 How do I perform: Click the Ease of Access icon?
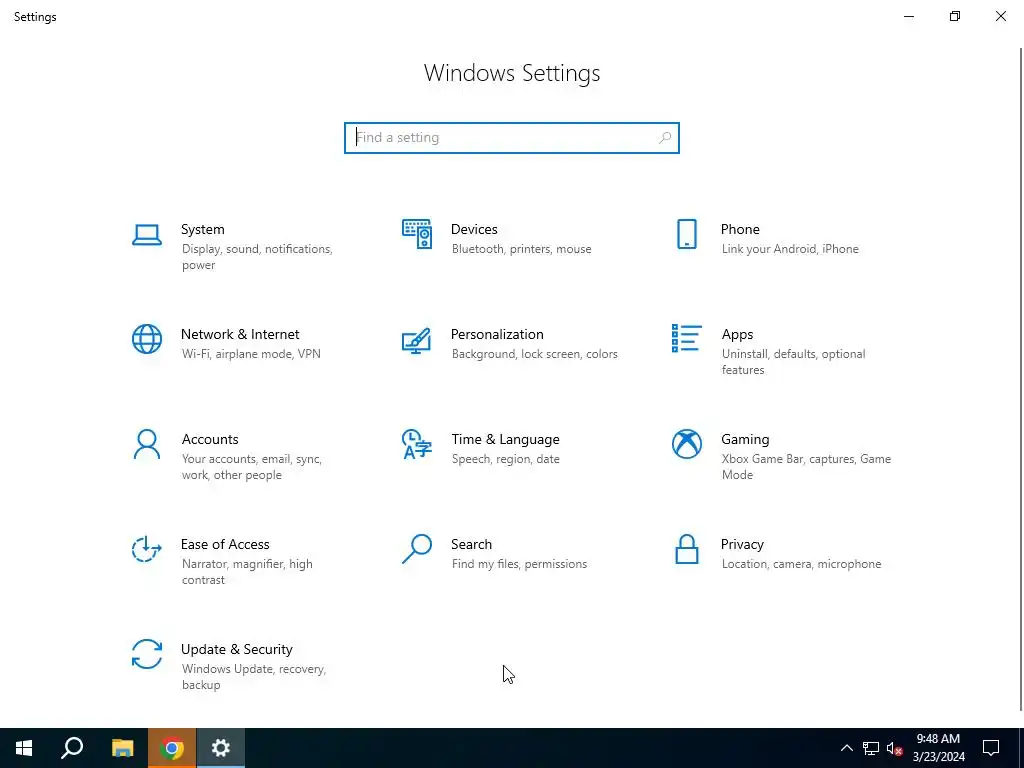pyautogui.click(x=146, y=549)
